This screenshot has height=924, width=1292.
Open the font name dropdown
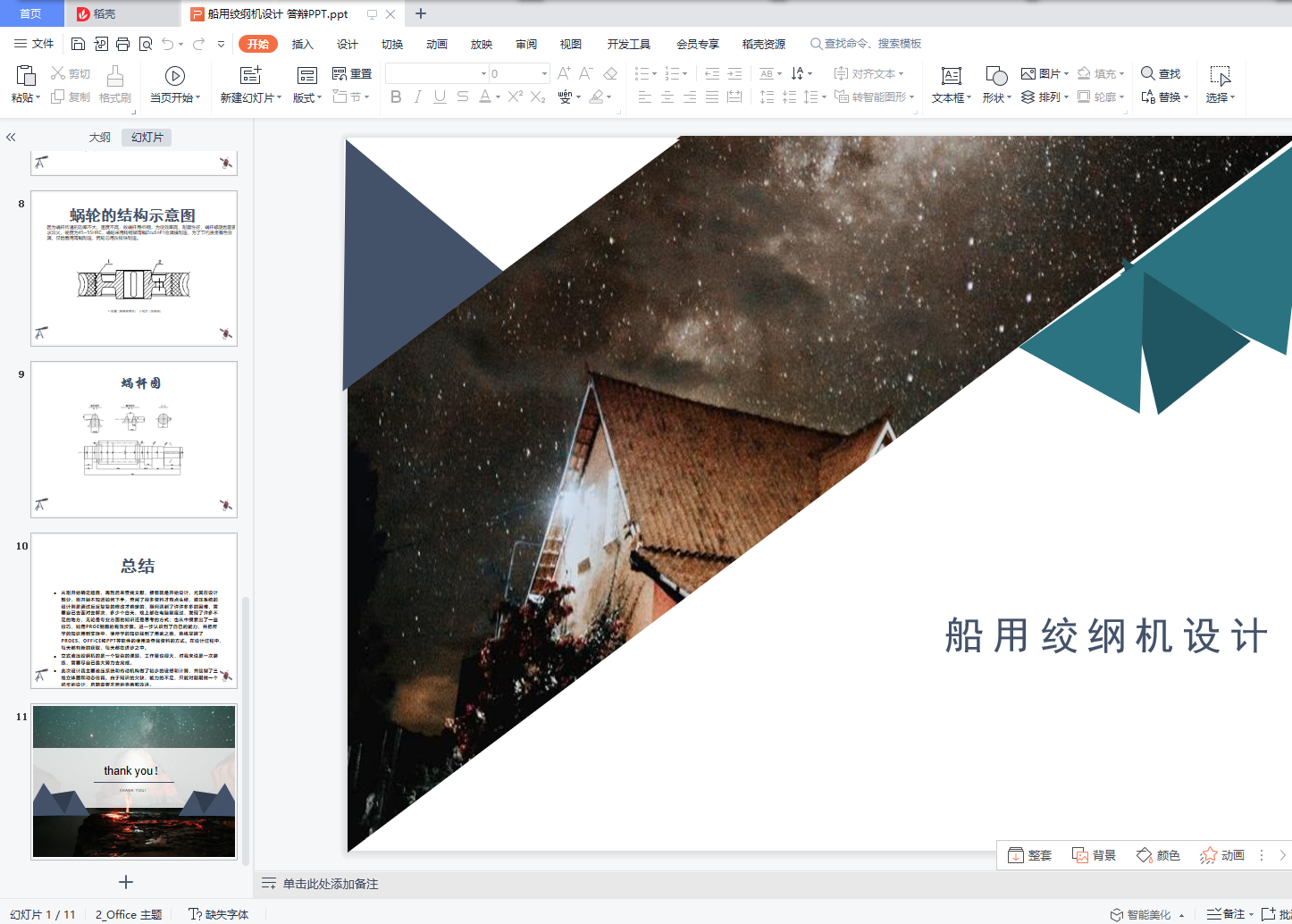pyautogui.click(x=483, y=73)
